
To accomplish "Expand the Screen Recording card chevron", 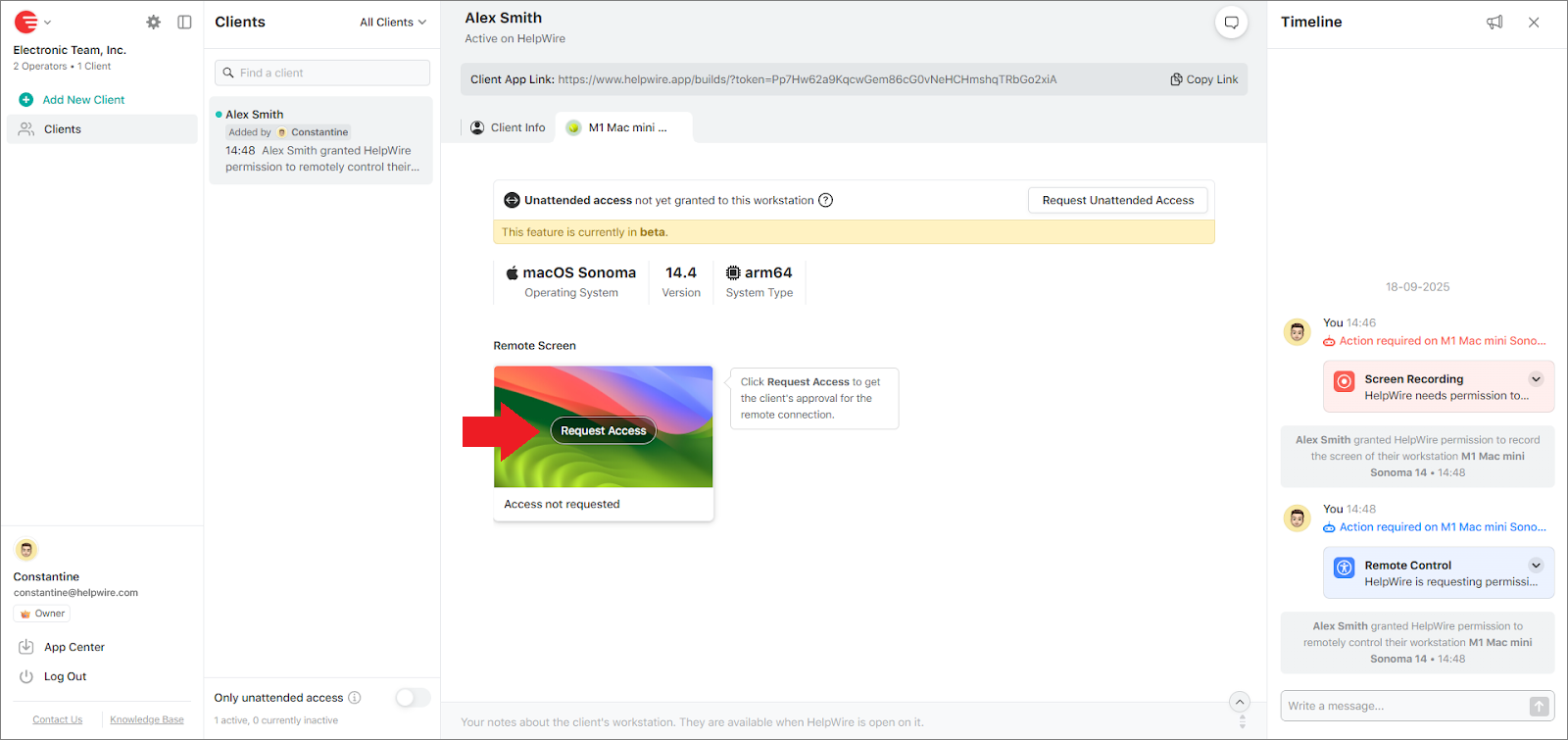I will pos(1536,379).
